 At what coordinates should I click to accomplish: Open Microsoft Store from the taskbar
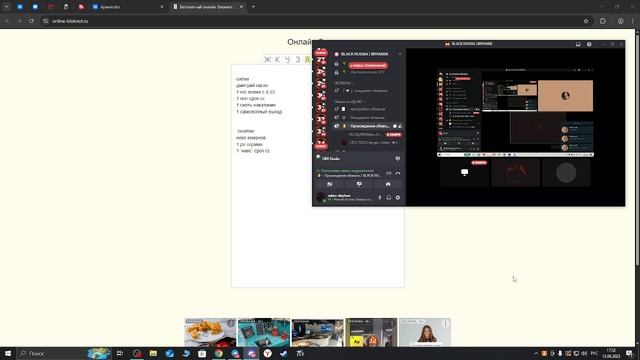(202, 353)
